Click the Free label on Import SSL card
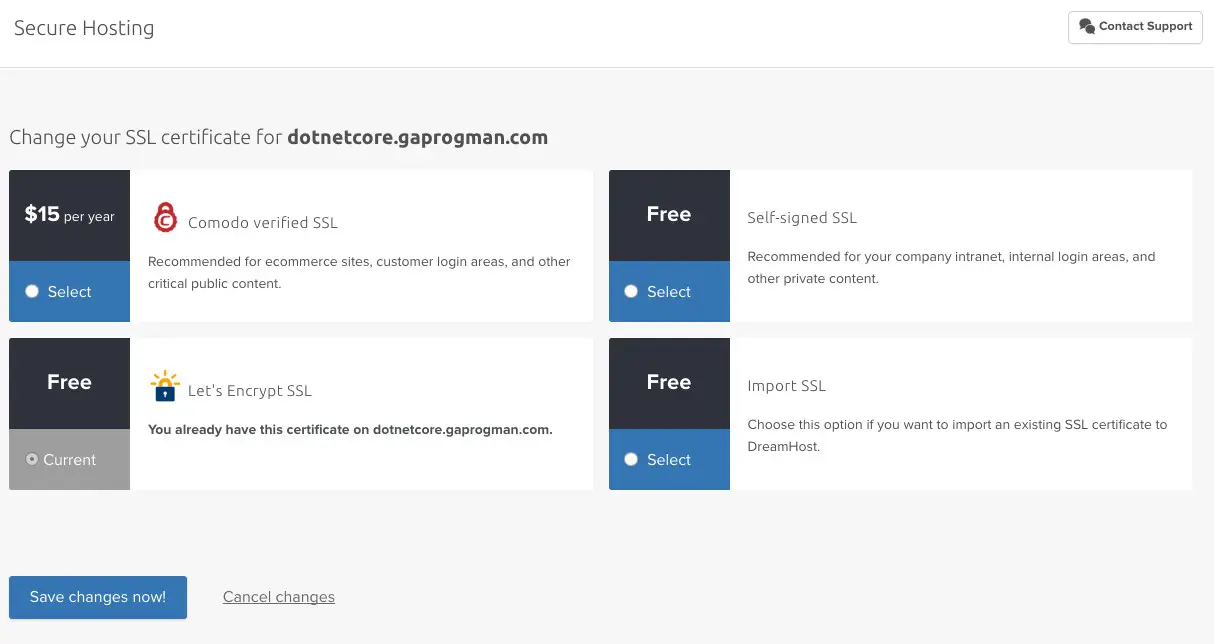The image size is (1214, 644). point(669,382)
